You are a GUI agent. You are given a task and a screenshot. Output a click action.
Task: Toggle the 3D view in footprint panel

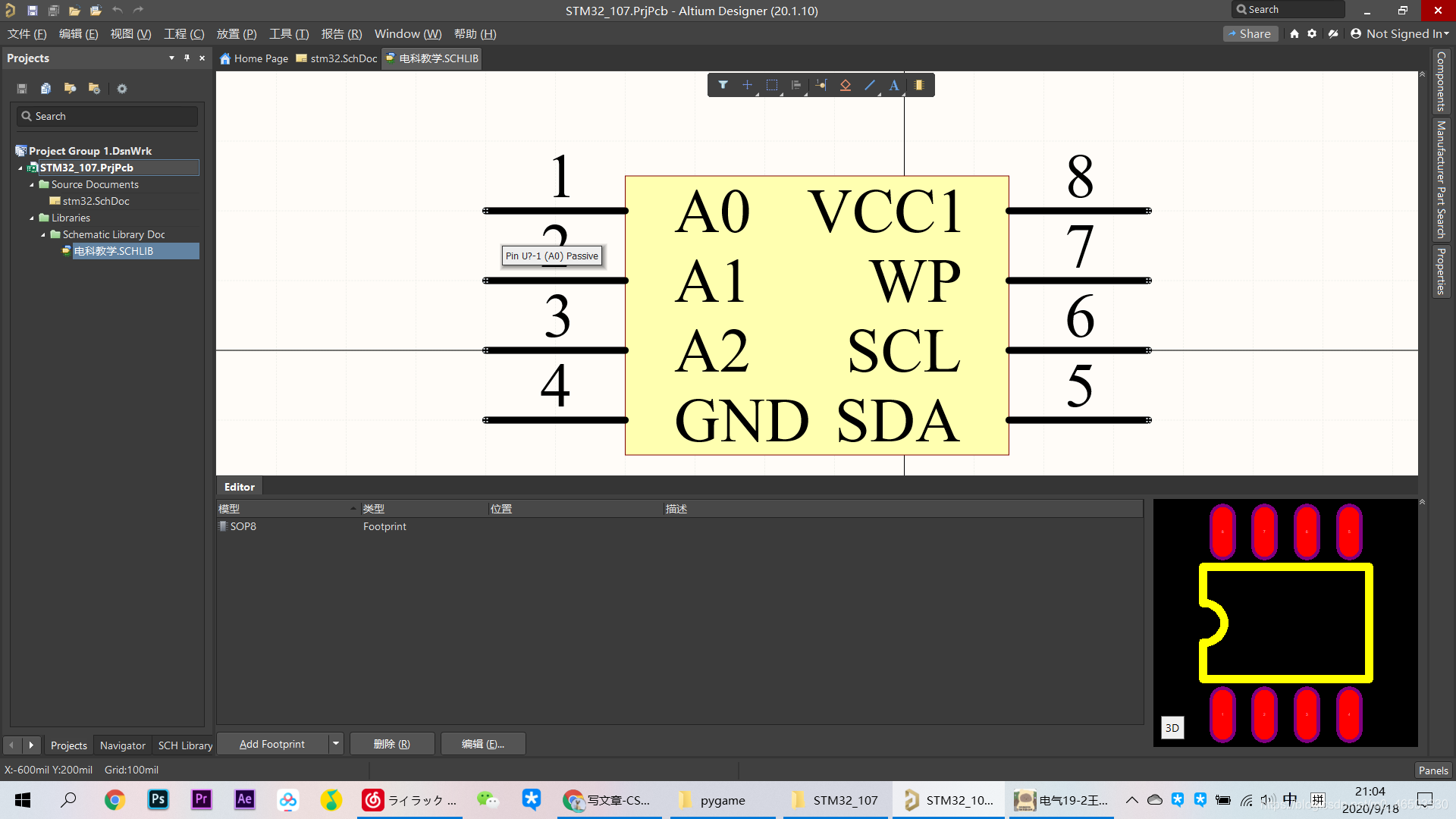(x=1172, y=727)
